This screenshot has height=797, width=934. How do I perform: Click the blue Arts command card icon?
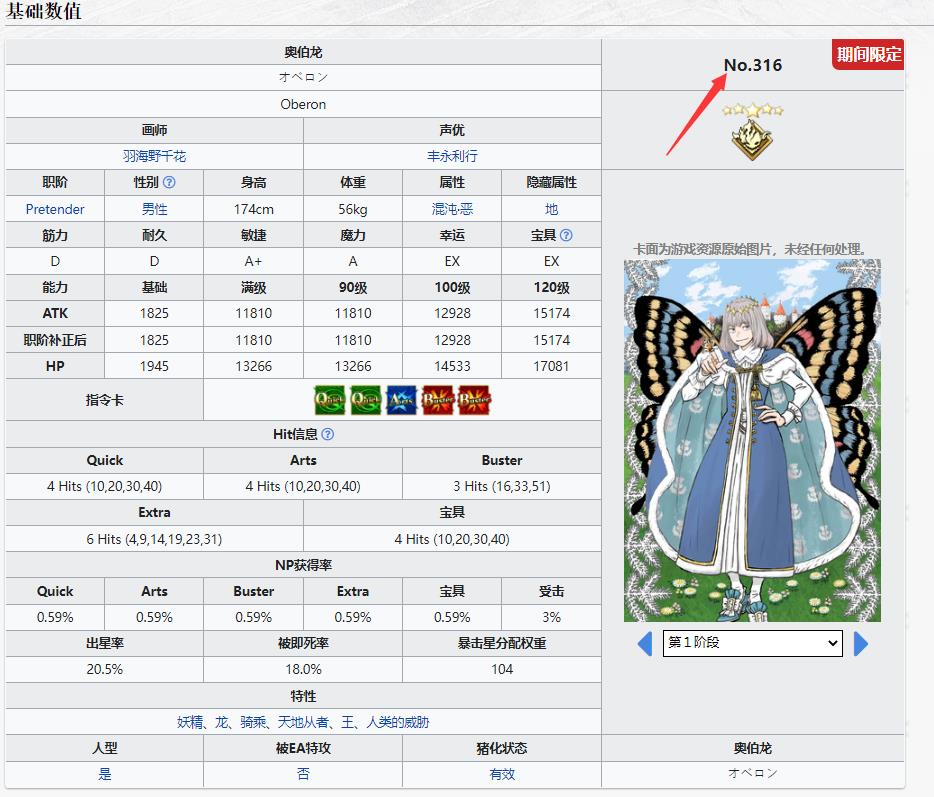tap(401, 400)
